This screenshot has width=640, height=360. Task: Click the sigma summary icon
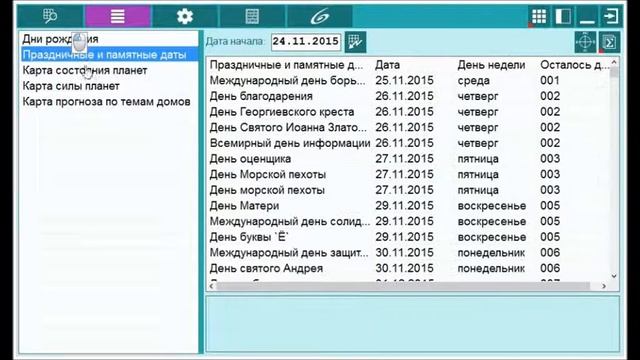pyautogui.click(x=609, y=42)
